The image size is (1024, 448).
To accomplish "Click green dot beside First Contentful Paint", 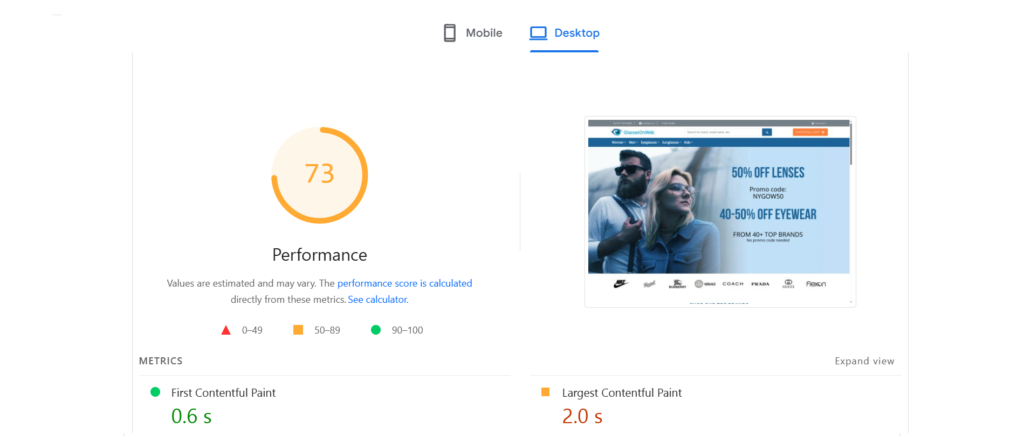I will coord(155,393).
